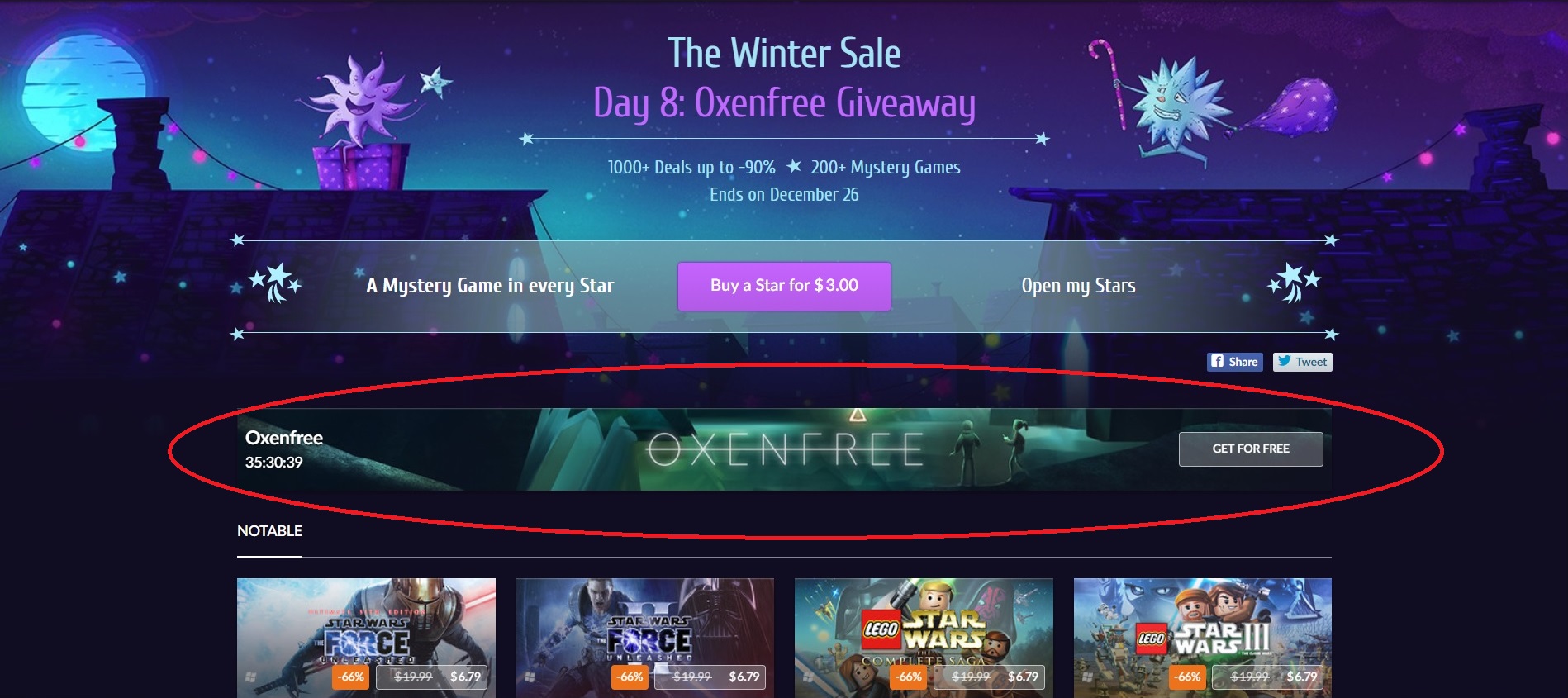Click the -66% badge on Force Unleashed
The height and width of the screenshot is (698, 1568).
[x=350, y=677]
